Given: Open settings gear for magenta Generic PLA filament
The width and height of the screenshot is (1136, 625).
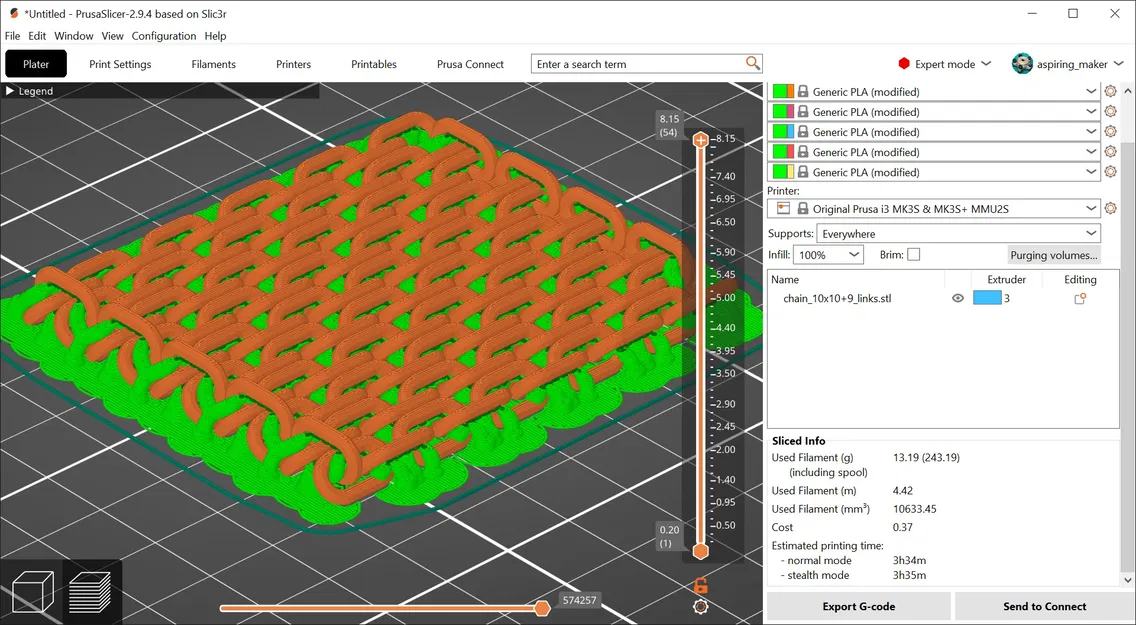Looking at the screenshot, I should [1110, 112].
